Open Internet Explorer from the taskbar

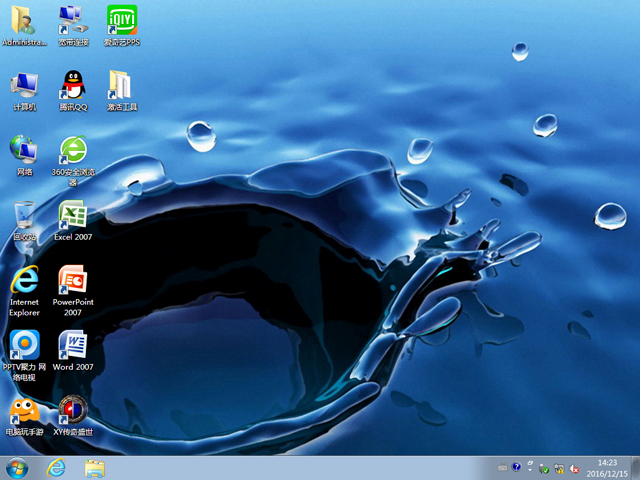pos(56,468)
